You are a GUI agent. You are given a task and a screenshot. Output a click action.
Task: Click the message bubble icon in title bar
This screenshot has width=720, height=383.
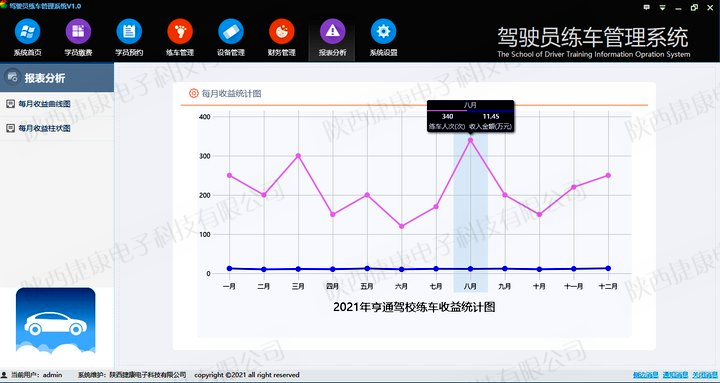[647, 7]
